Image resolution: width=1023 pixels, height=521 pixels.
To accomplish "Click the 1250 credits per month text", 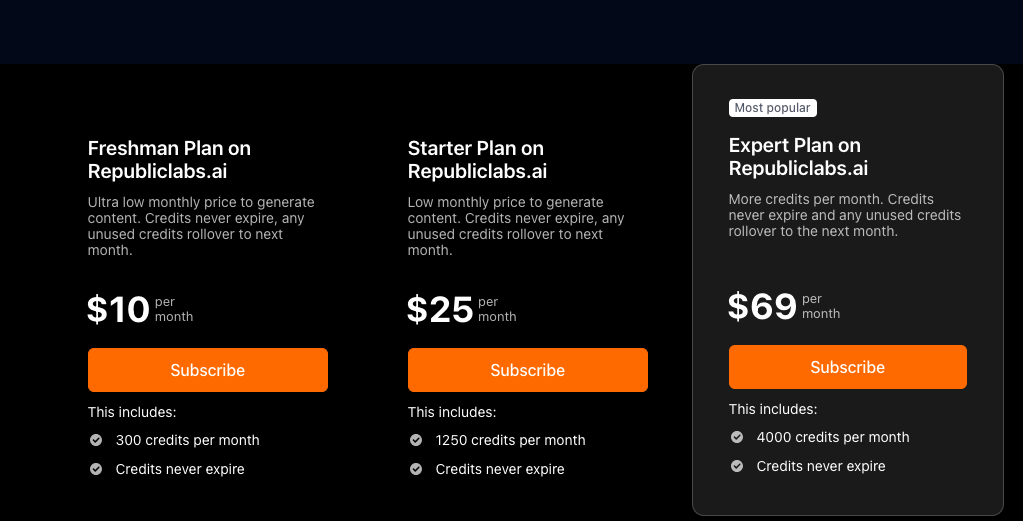I will tap(510, 440).
